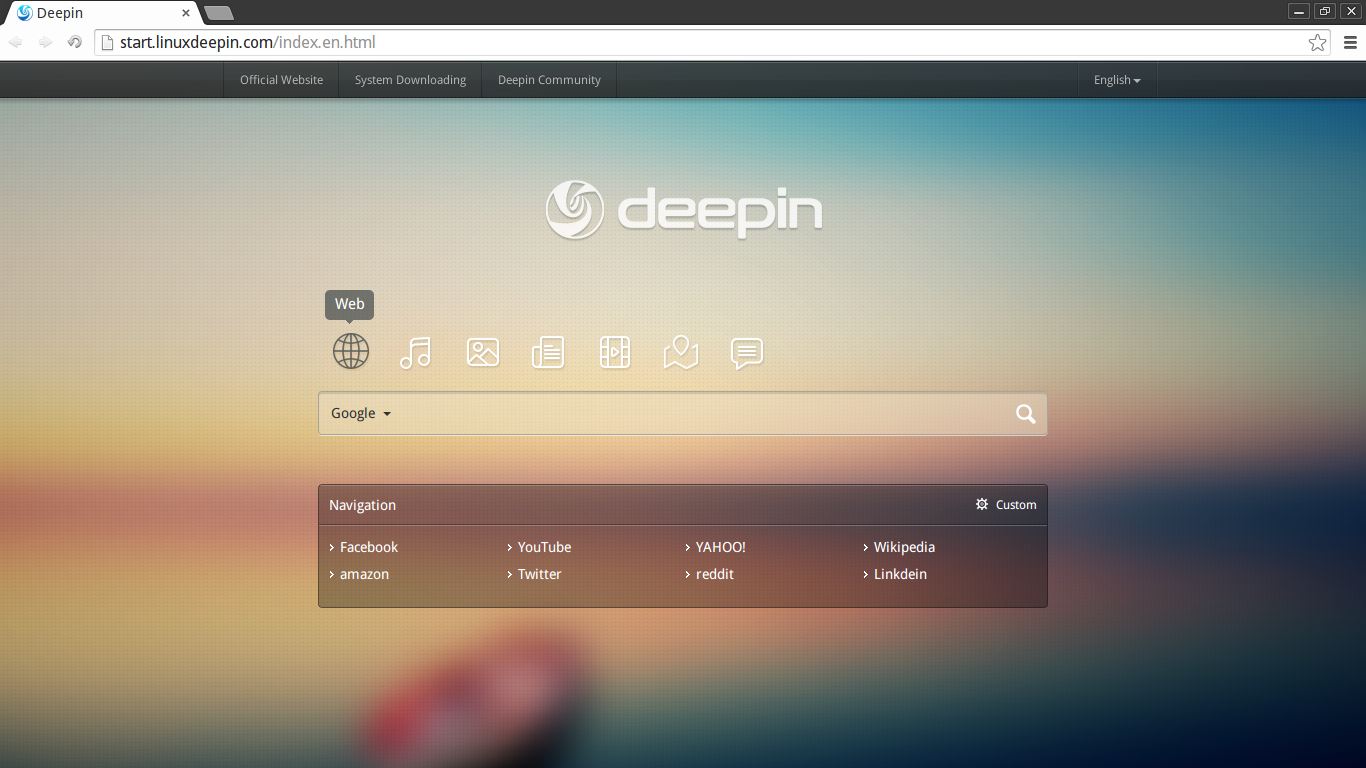Close the Deepin browser tab
The width and height of the screenshot is (1366, 768).
pyautogui.click(x=185, y=13)
